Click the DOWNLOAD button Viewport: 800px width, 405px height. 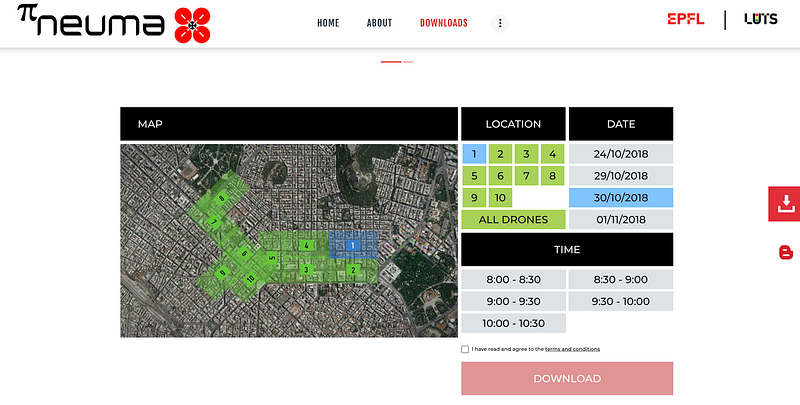point(567,378)
